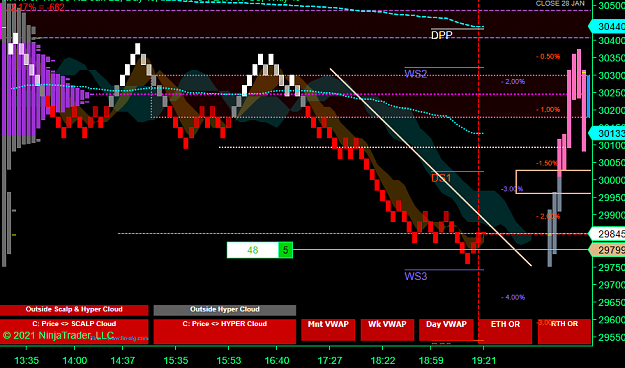Click the 29750 price axis label
625x368 pixels.
[611, 267]
